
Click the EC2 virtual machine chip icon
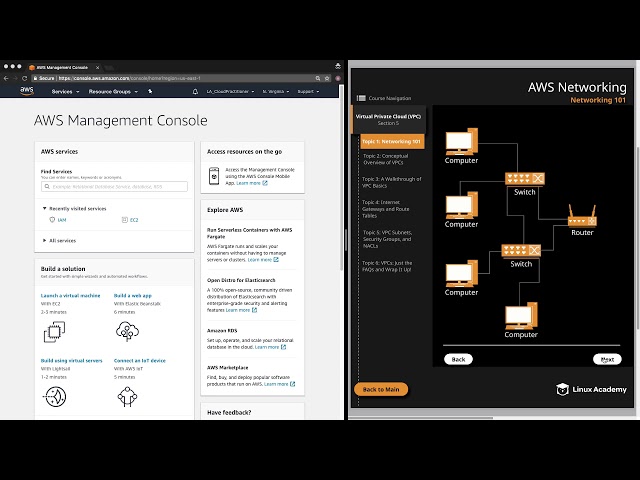(x=54, y=331)
